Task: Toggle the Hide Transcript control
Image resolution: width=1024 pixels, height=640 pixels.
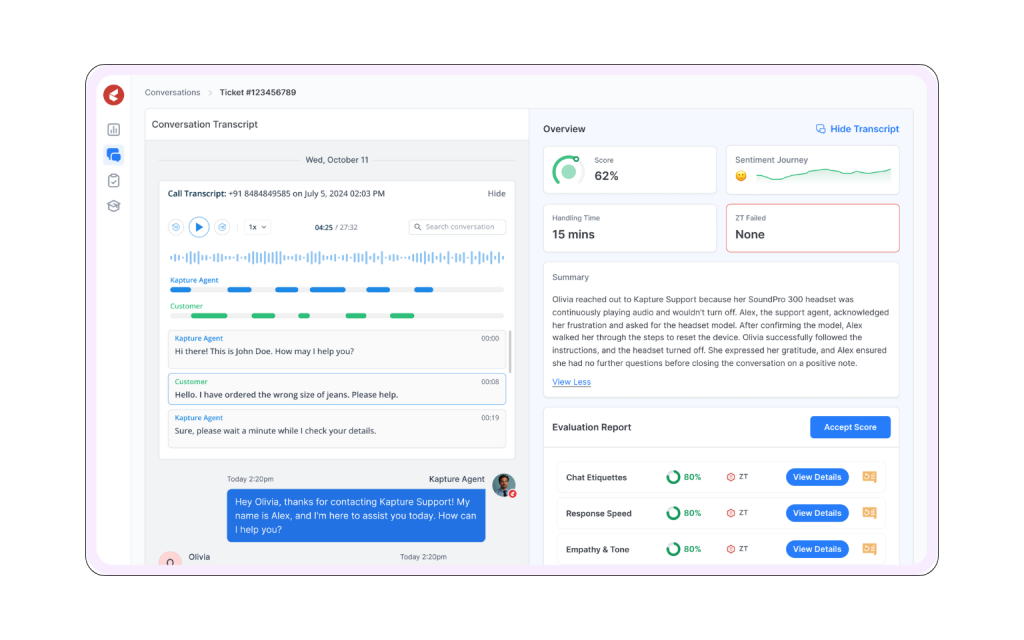Action: coord(857,128)
